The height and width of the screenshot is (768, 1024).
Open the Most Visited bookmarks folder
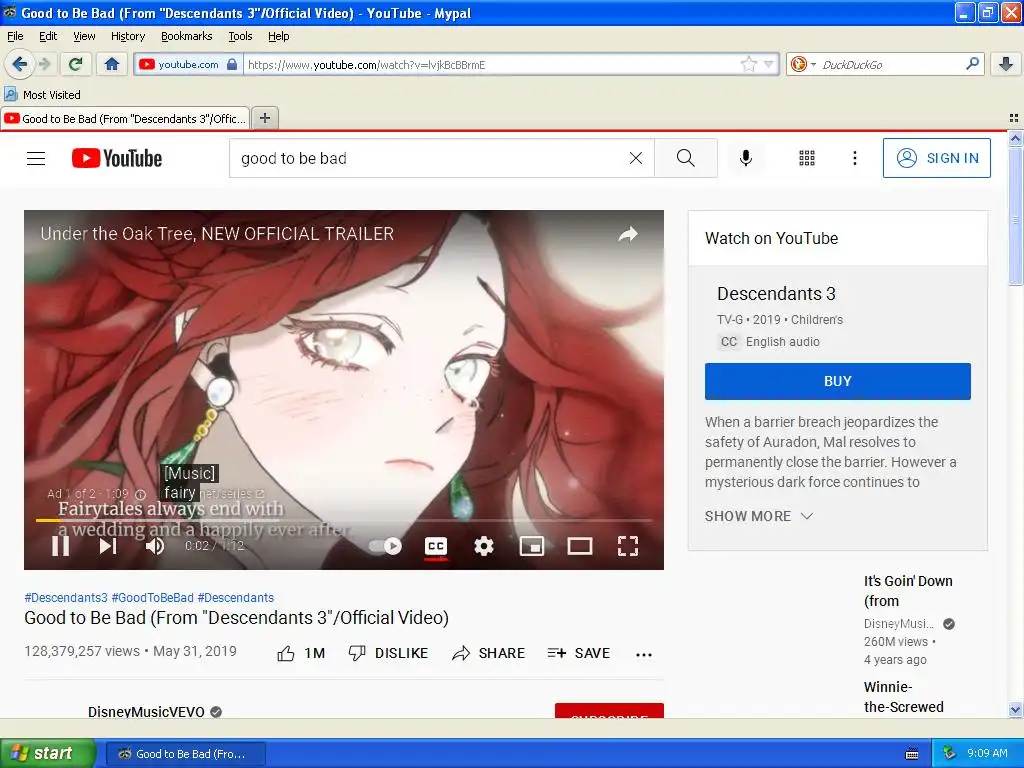click(43, 95)
